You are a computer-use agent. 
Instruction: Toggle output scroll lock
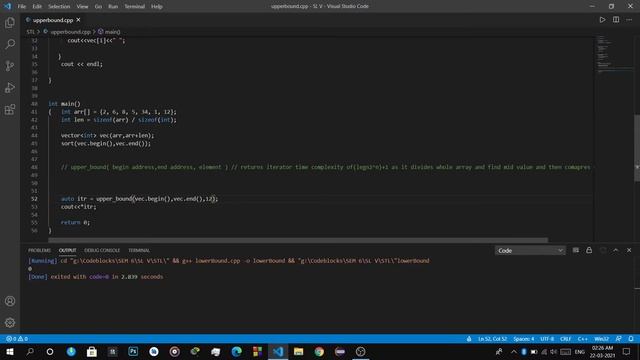pyautogui.click(x=589, y=250)
